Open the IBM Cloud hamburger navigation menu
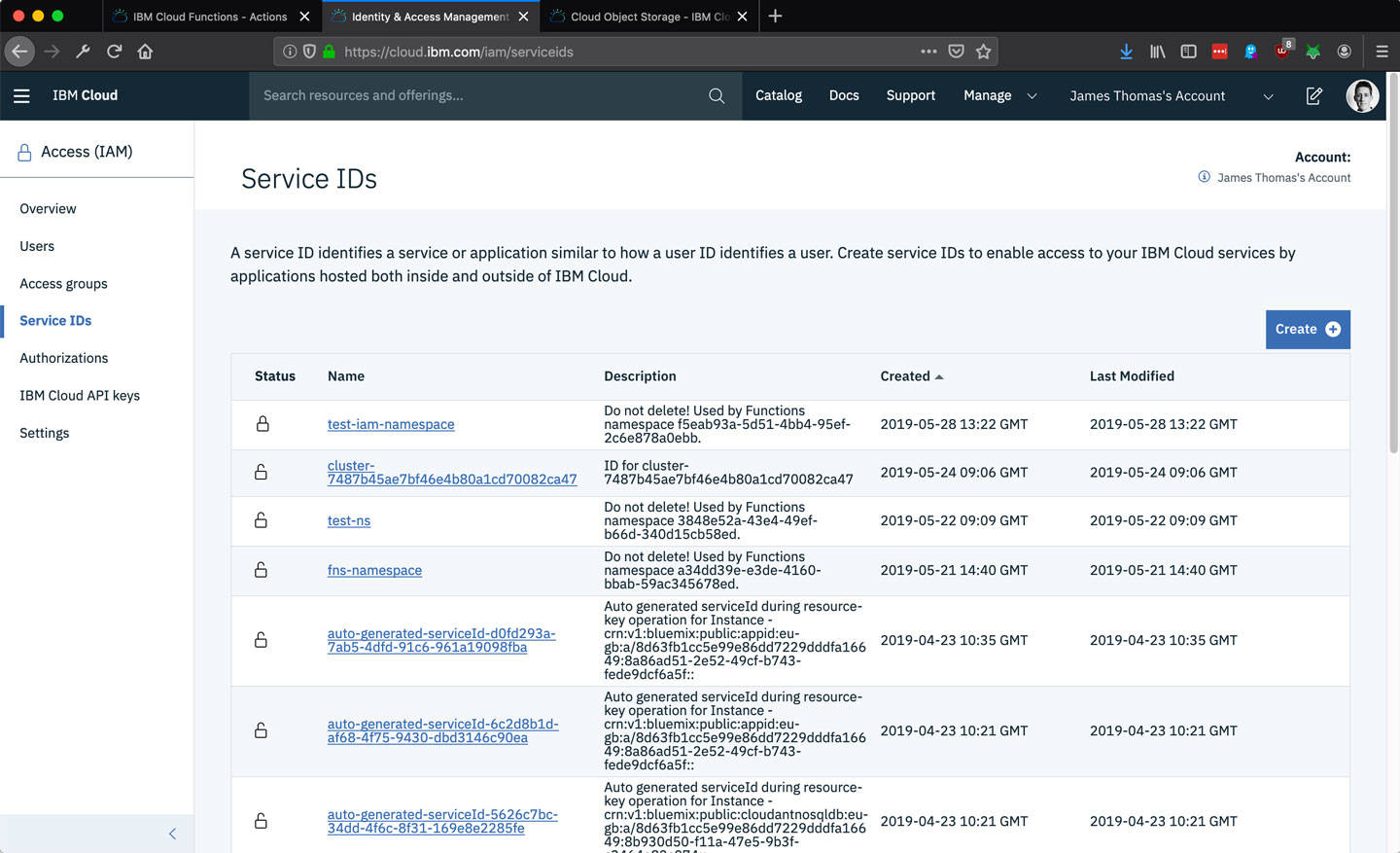The width and height of the screenshot is (1400, 853). [21, 95]
